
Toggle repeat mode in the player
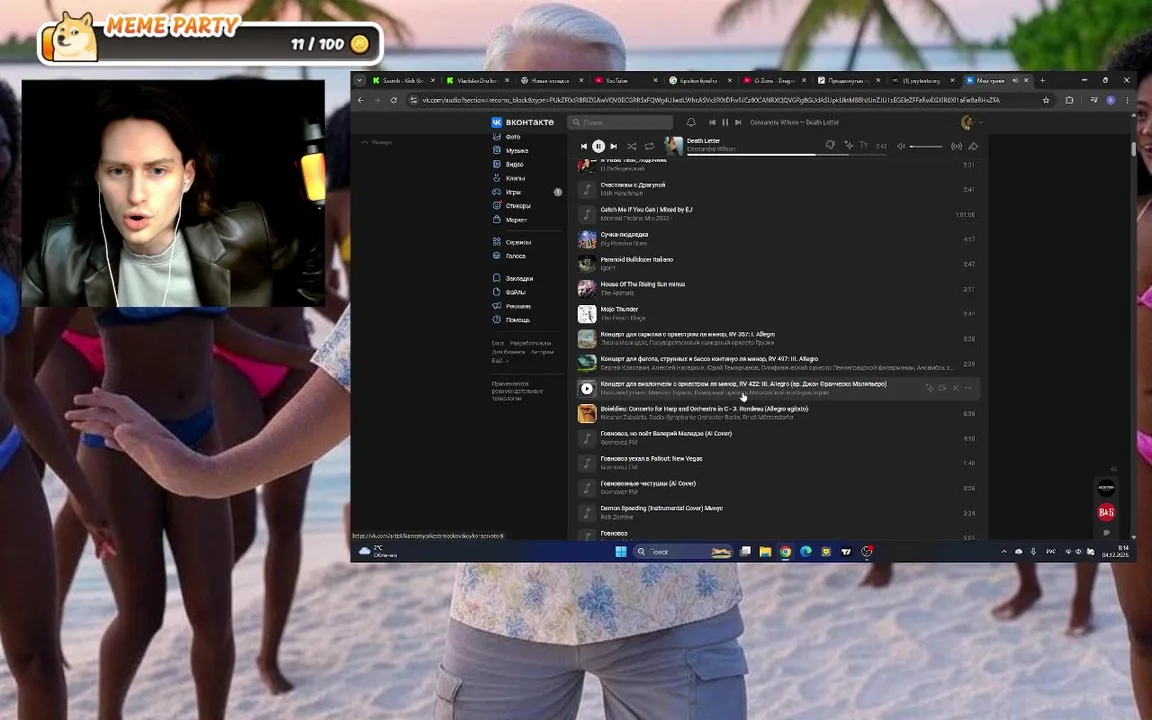pos(649,146)
